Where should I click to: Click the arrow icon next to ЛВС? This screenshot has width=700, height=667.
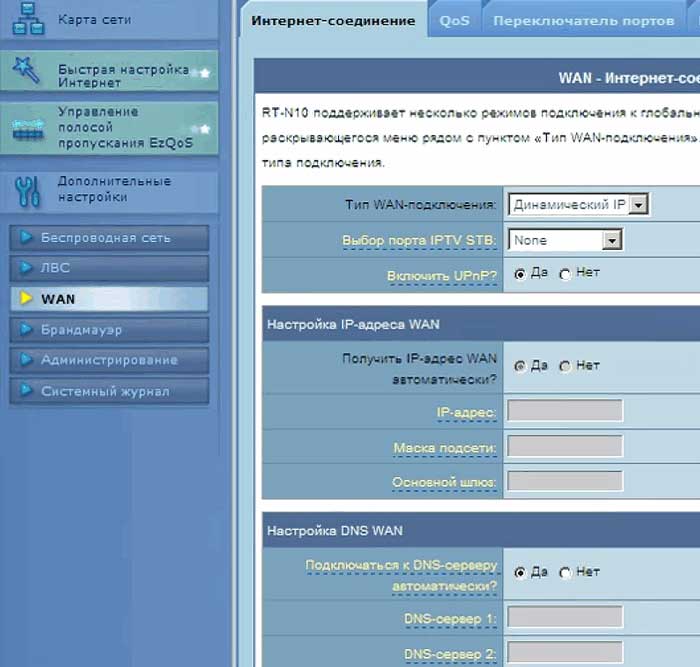click(x=26, y=267)
